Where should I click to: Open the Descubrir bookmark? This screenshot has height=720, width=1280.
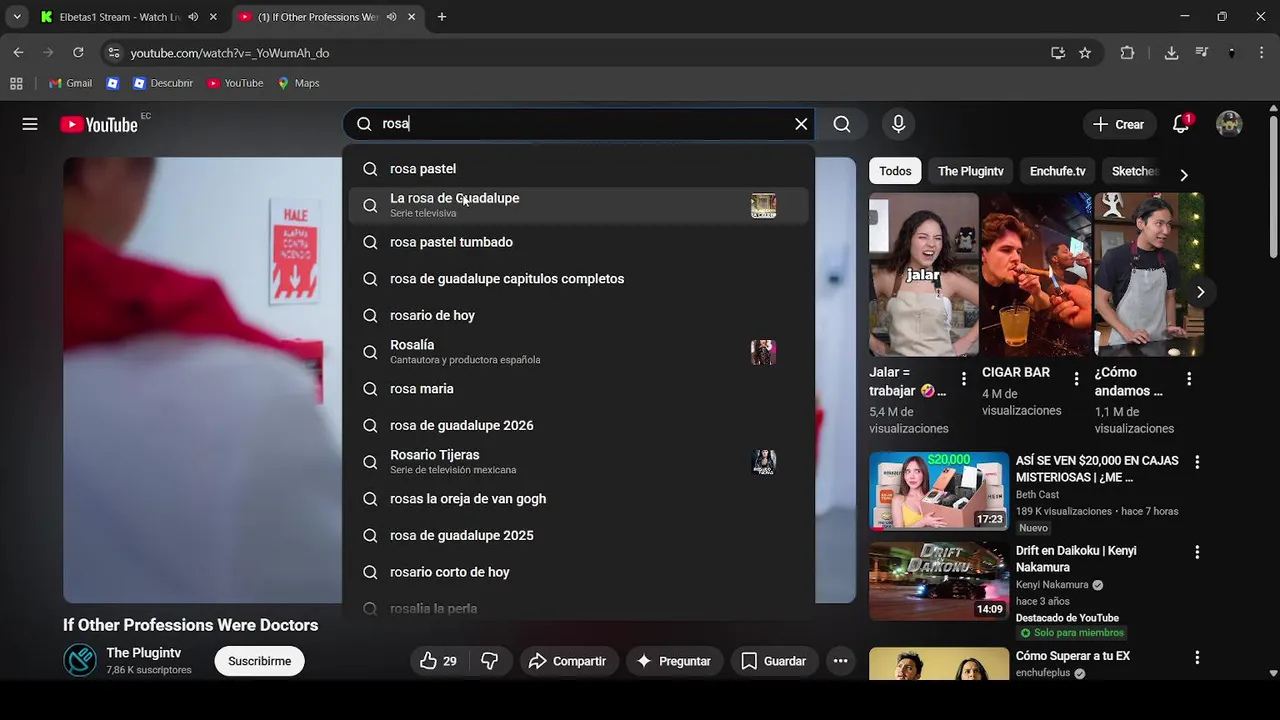coord(163,83)
